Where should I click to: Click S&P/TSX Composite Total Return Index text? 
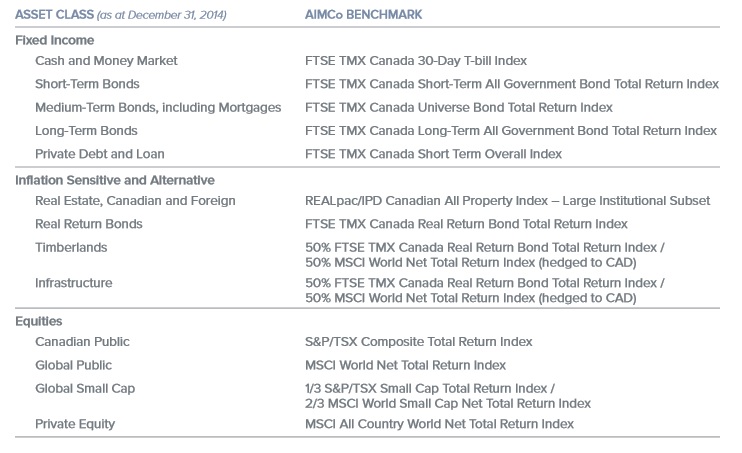(419, 342)
